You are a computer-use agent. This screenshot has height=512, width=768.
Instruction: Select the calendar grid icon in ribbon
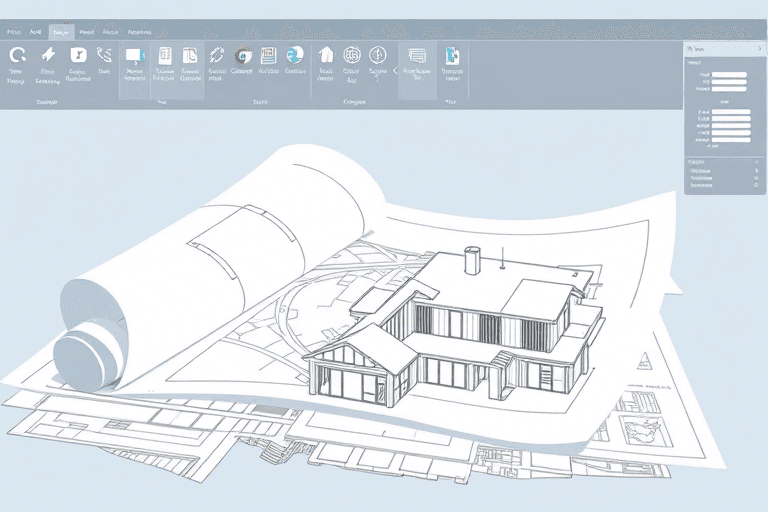point(268,56)
